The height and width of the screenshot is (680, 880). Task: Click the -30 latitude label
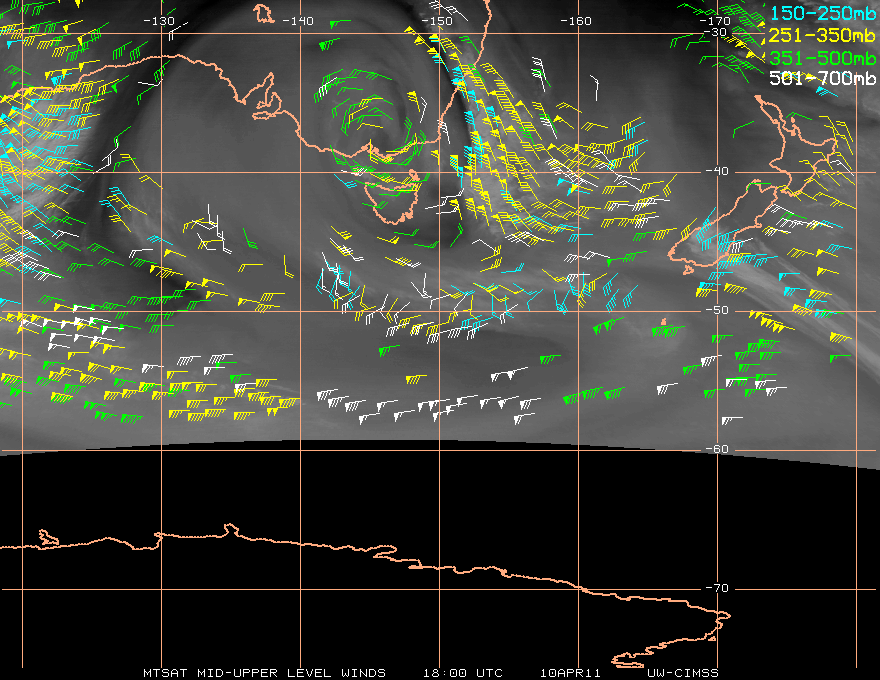[x=716, y=32]
